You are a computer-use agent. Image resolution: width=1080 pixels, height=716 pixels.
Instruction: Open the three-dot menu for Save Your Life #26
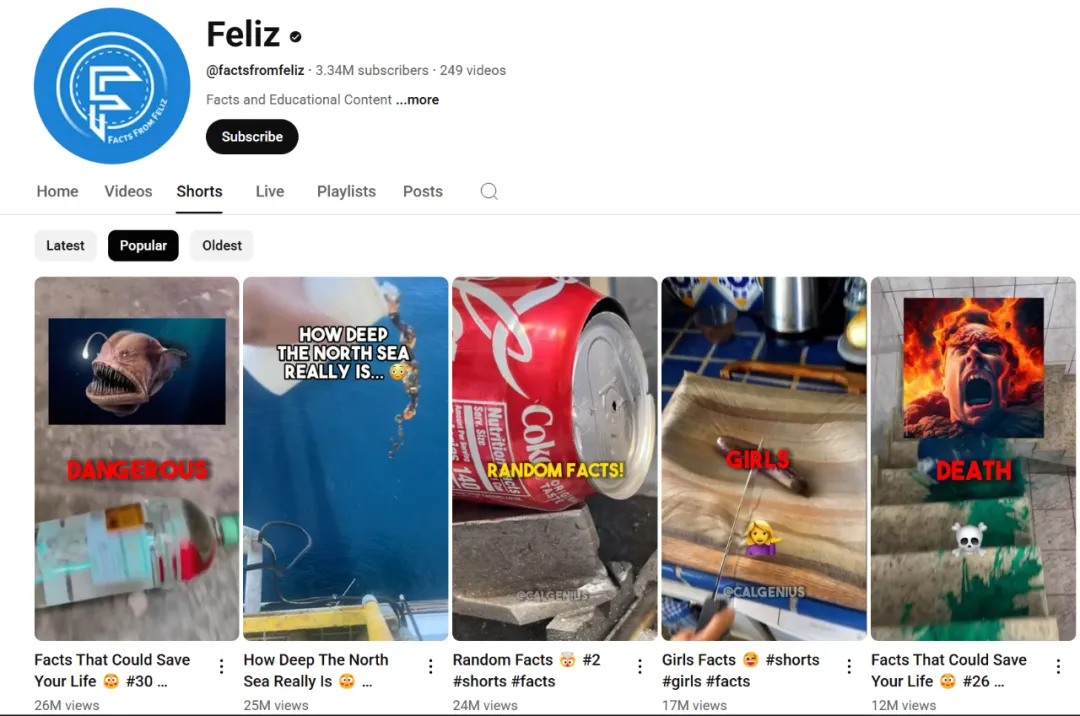click(x=1059, y=666)
